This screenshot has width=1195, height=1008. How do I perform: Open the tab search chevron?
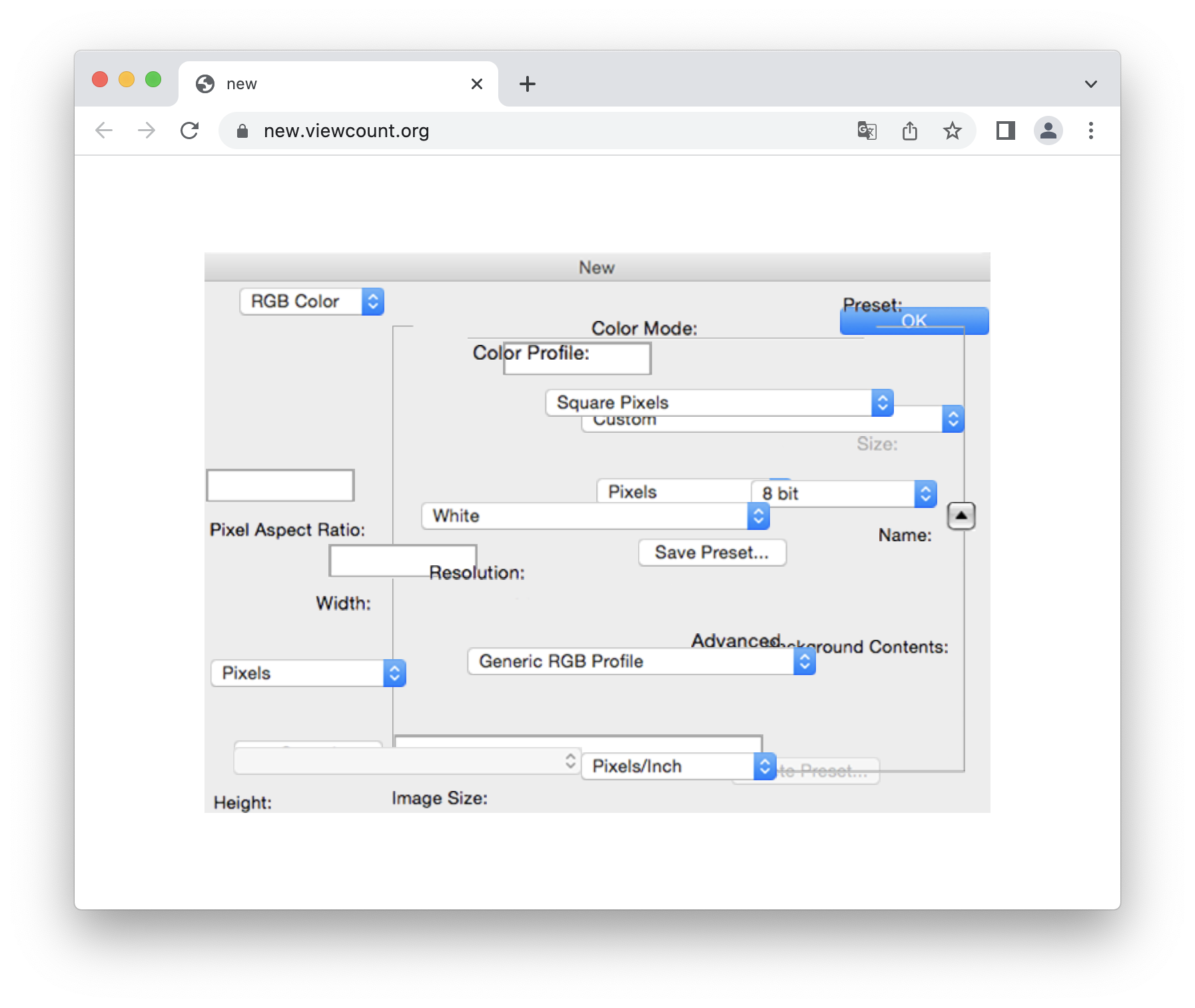click(x=1090, y=84)
